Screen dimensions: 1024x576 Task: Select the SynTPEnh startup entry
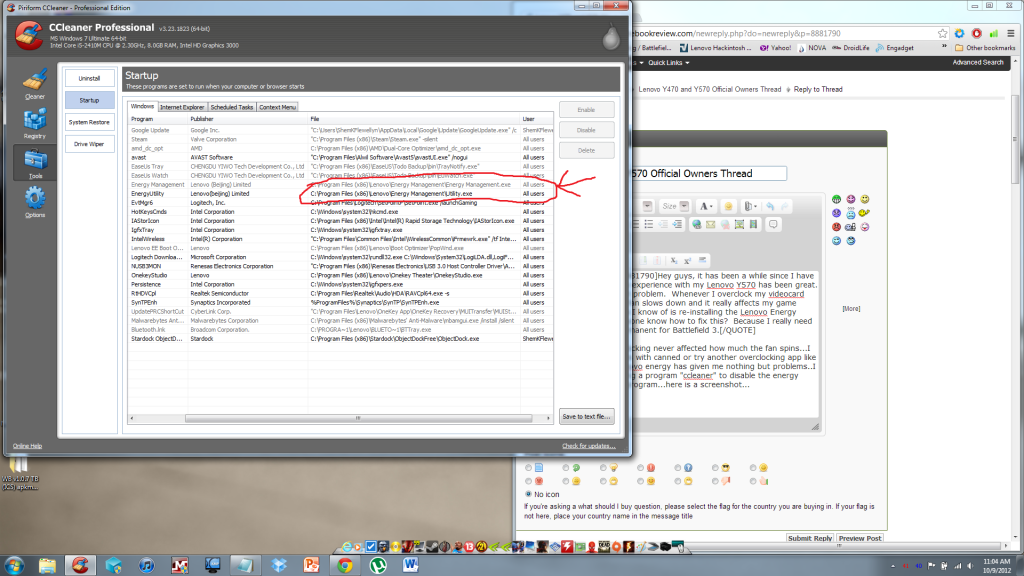(340, 302)
